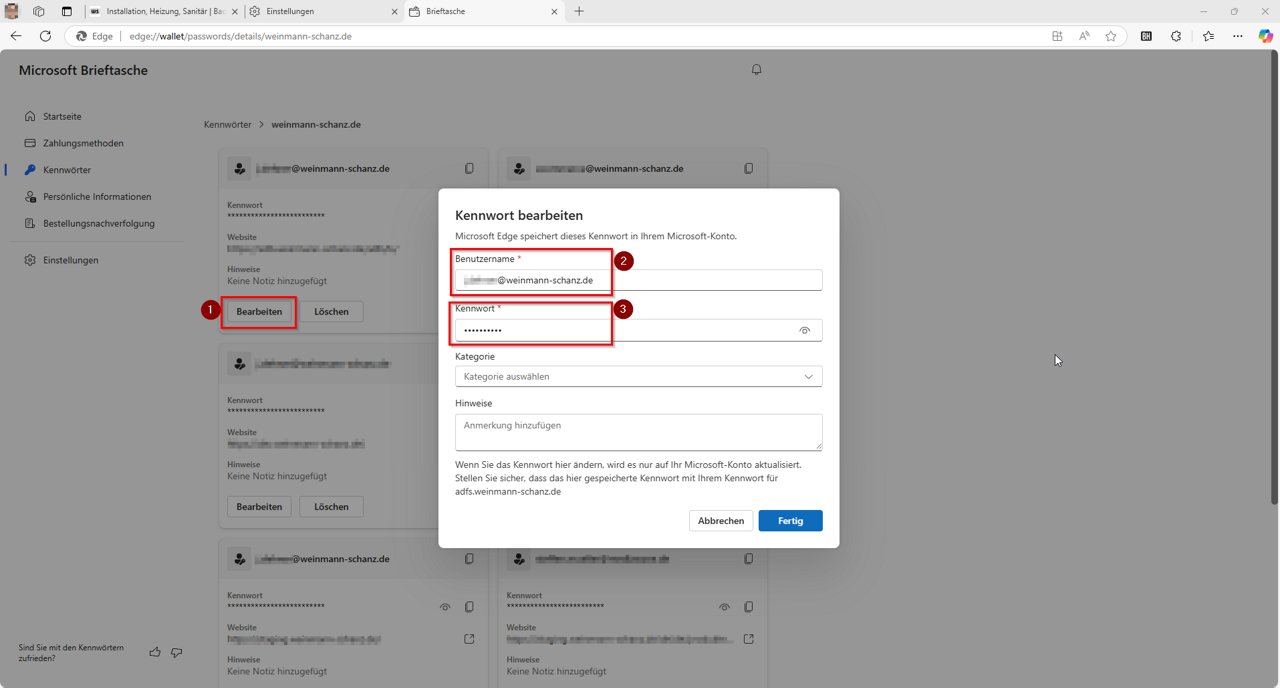Show password of bottom-right password card

pyautogui.click(x=725, y=607)
